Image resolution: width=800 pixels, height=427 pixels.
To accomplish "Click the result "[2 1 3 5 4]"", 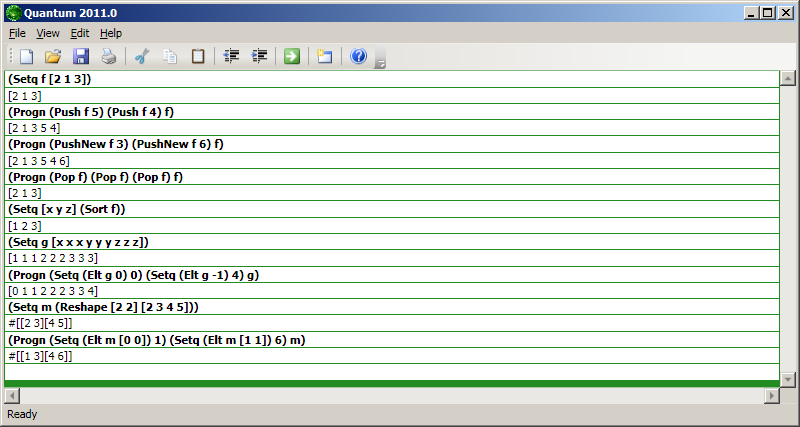I will (392, 128).
